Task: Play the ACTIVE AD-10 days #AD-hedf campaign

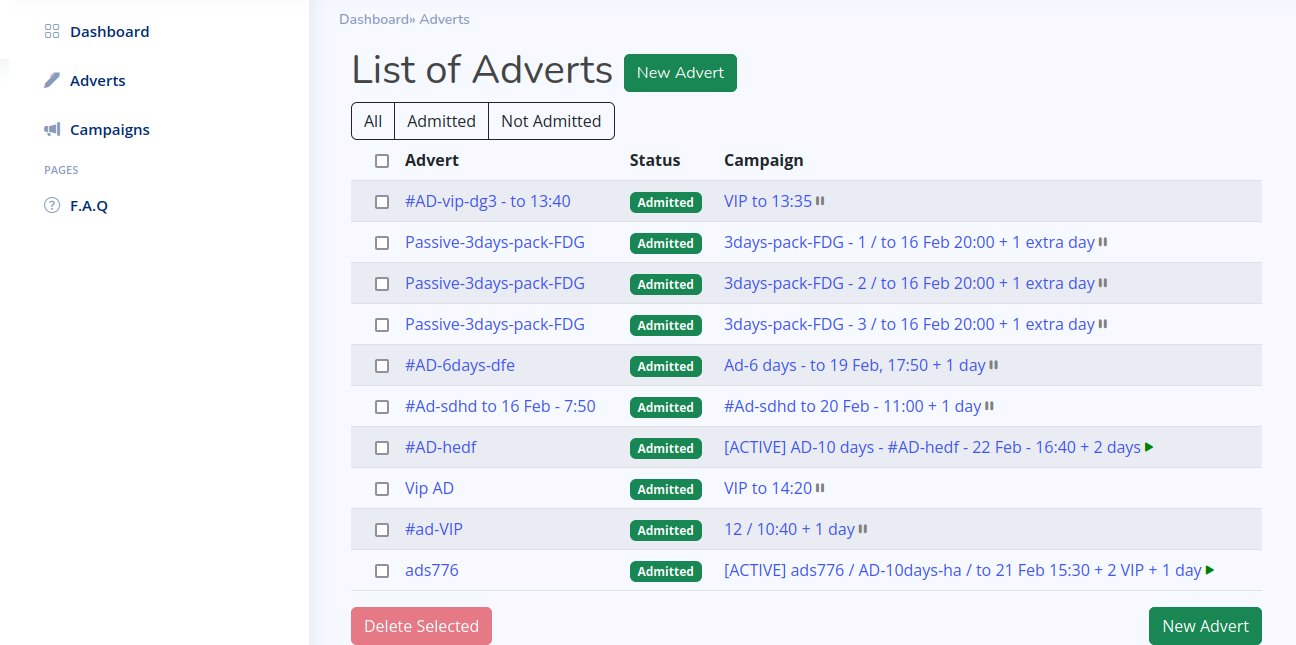Action: (1149, 447)
